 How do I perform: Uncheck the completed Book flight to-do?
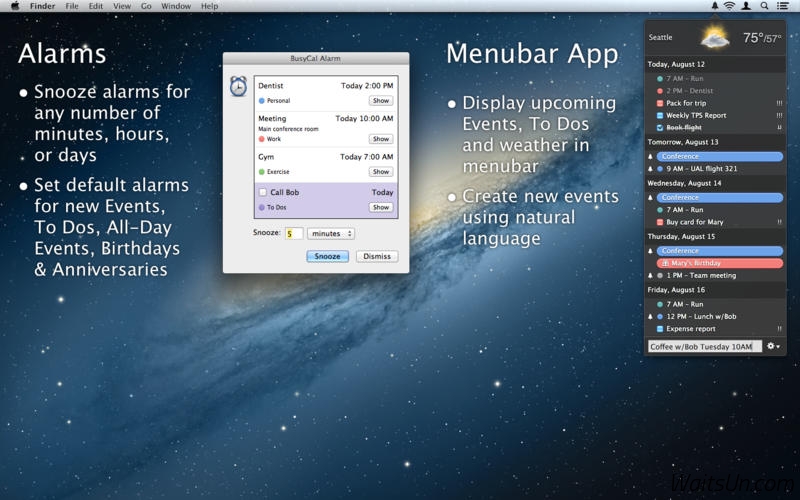click(x=660, y=128)
